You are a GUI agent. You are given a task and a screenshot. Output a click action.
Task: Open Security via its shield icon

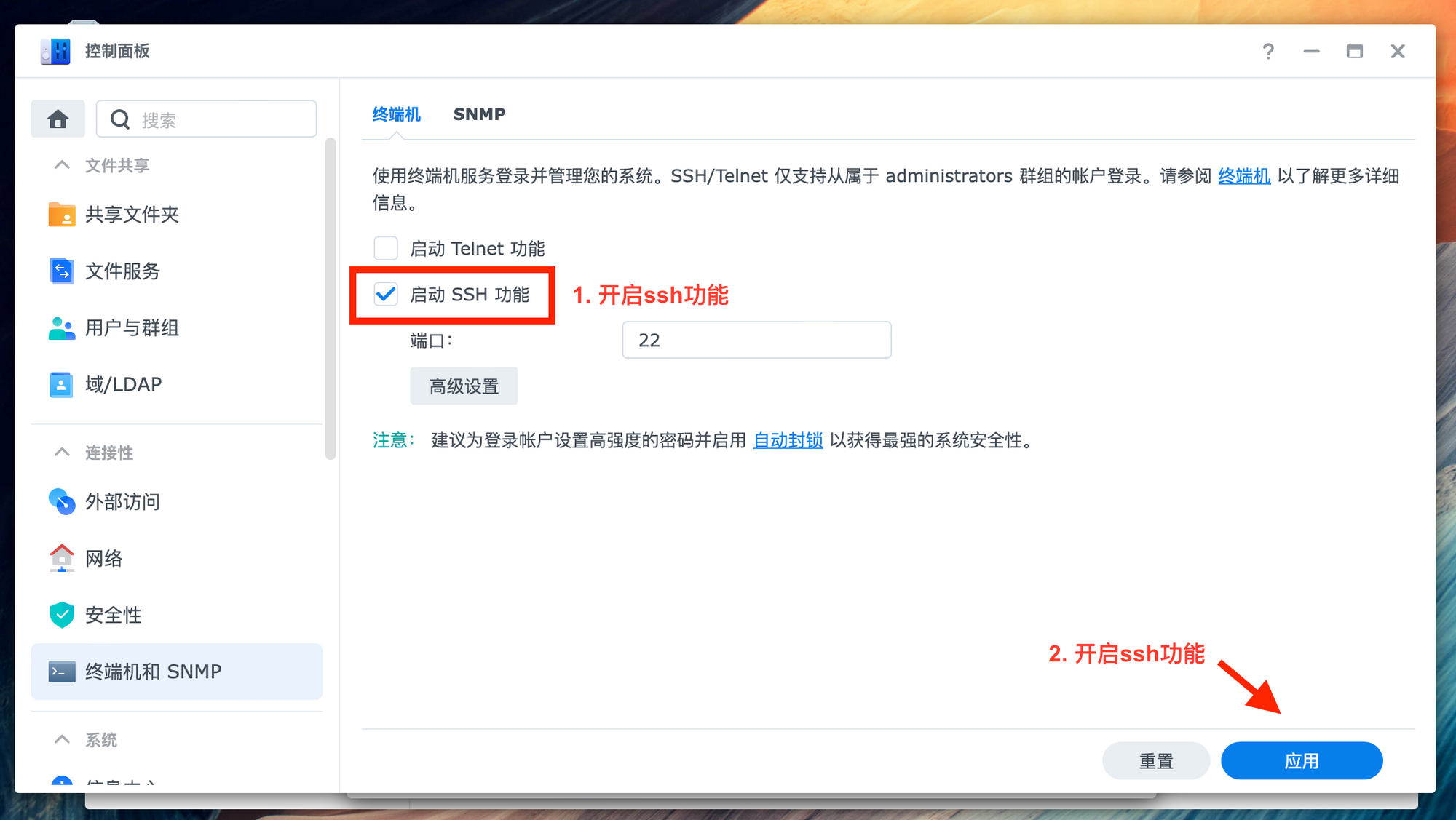click(x=62, y=615)
